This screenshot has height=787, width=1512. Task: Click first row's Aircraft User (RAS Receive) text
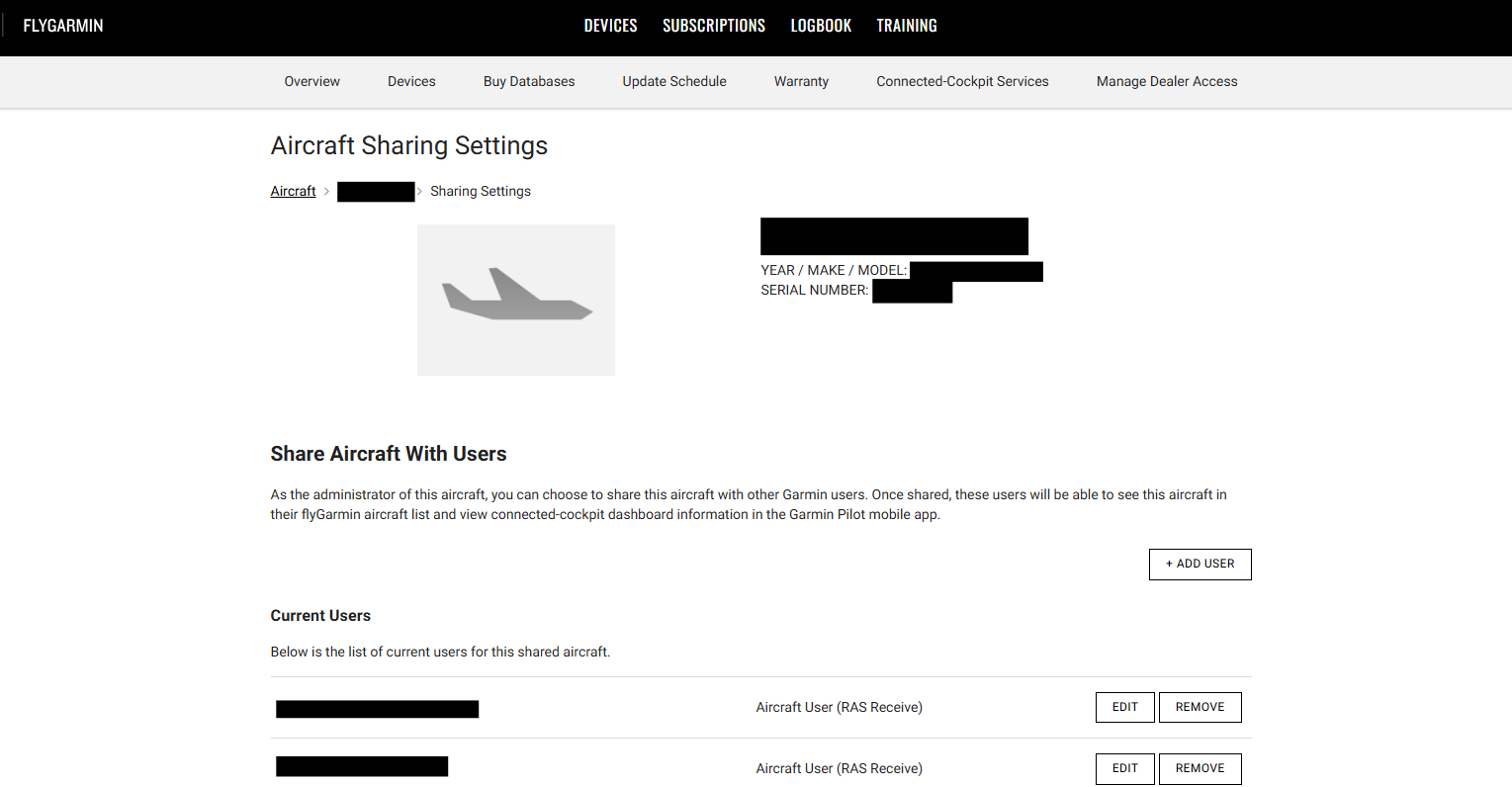840,708
